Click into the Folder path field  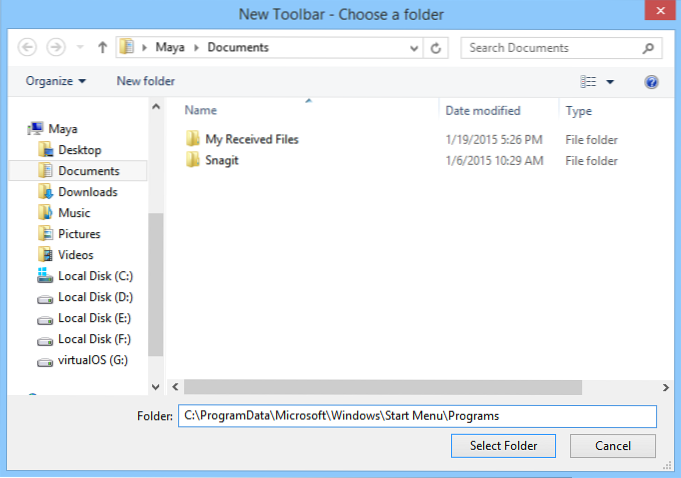click(417, 416)
